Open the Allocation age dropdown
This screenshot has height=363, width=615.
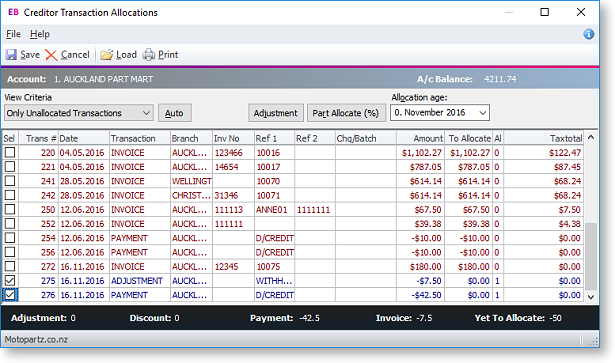point(440,113)
